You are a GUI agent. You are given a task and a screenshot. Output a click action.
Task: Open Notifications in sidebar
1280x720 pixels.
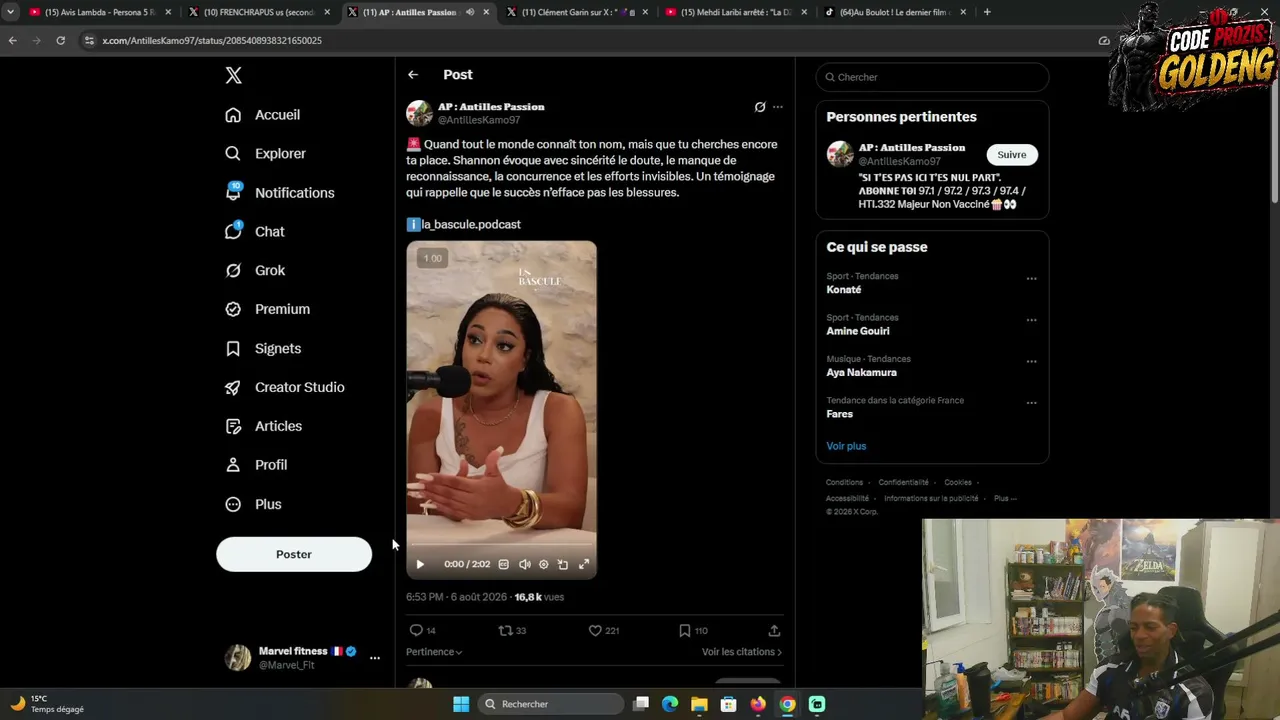pos(280,193)
